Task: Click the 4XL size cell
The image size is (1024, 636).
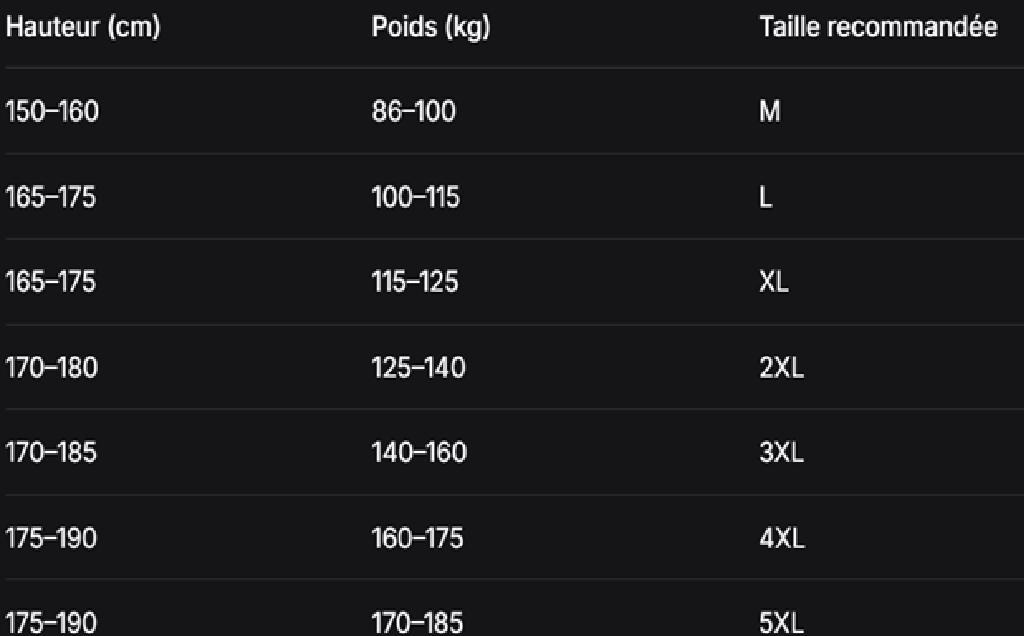Action: 782,539
